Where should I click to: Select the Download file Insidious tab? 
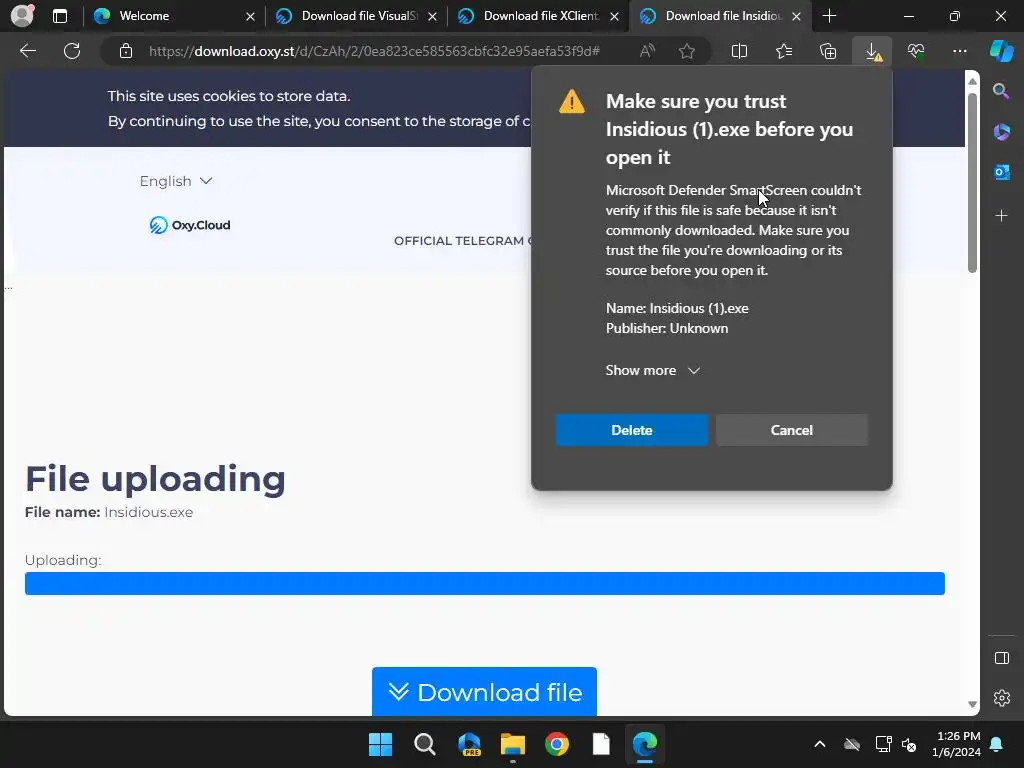[718, 16]
